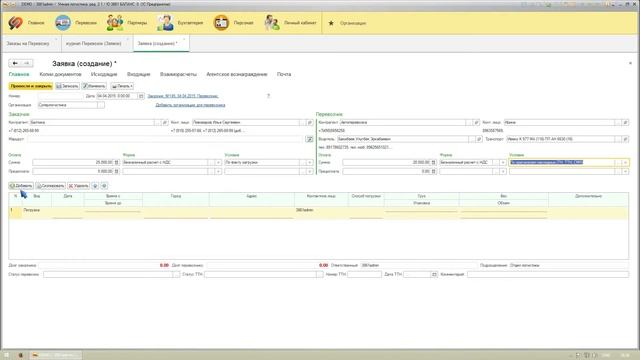The image size is (640, 360).
Task: Switch to the Исходящие tab
Action: [x=104, y=74]
